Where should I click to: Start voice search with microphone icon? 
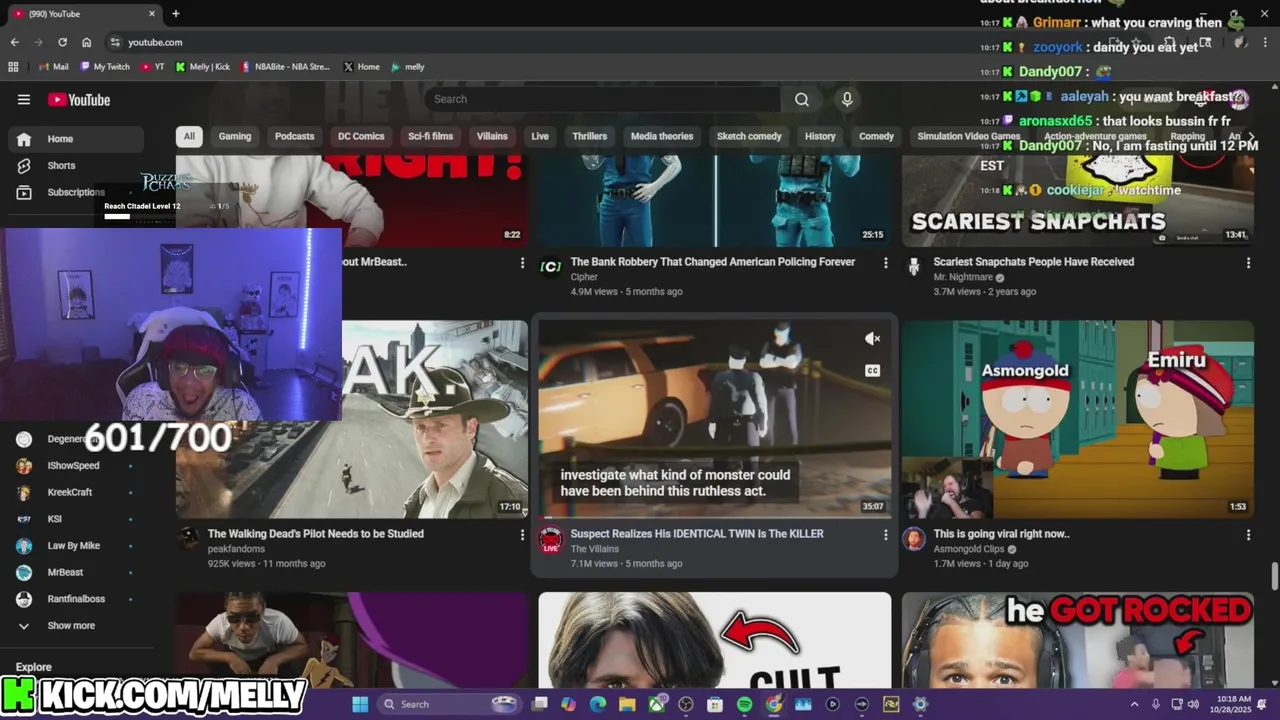coord(847,99)
